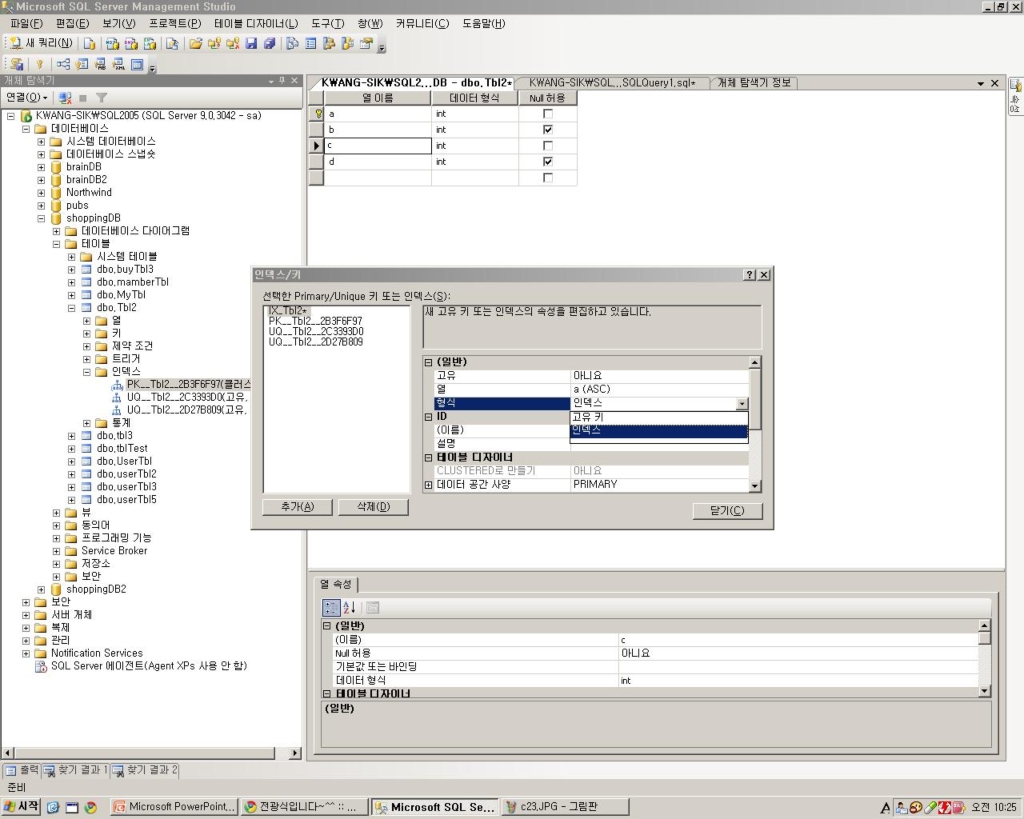This screenshot has width=1024, height=819.
Task: Click the Alphabetical sort icon in column properties
Action: [x=349, y=607]
